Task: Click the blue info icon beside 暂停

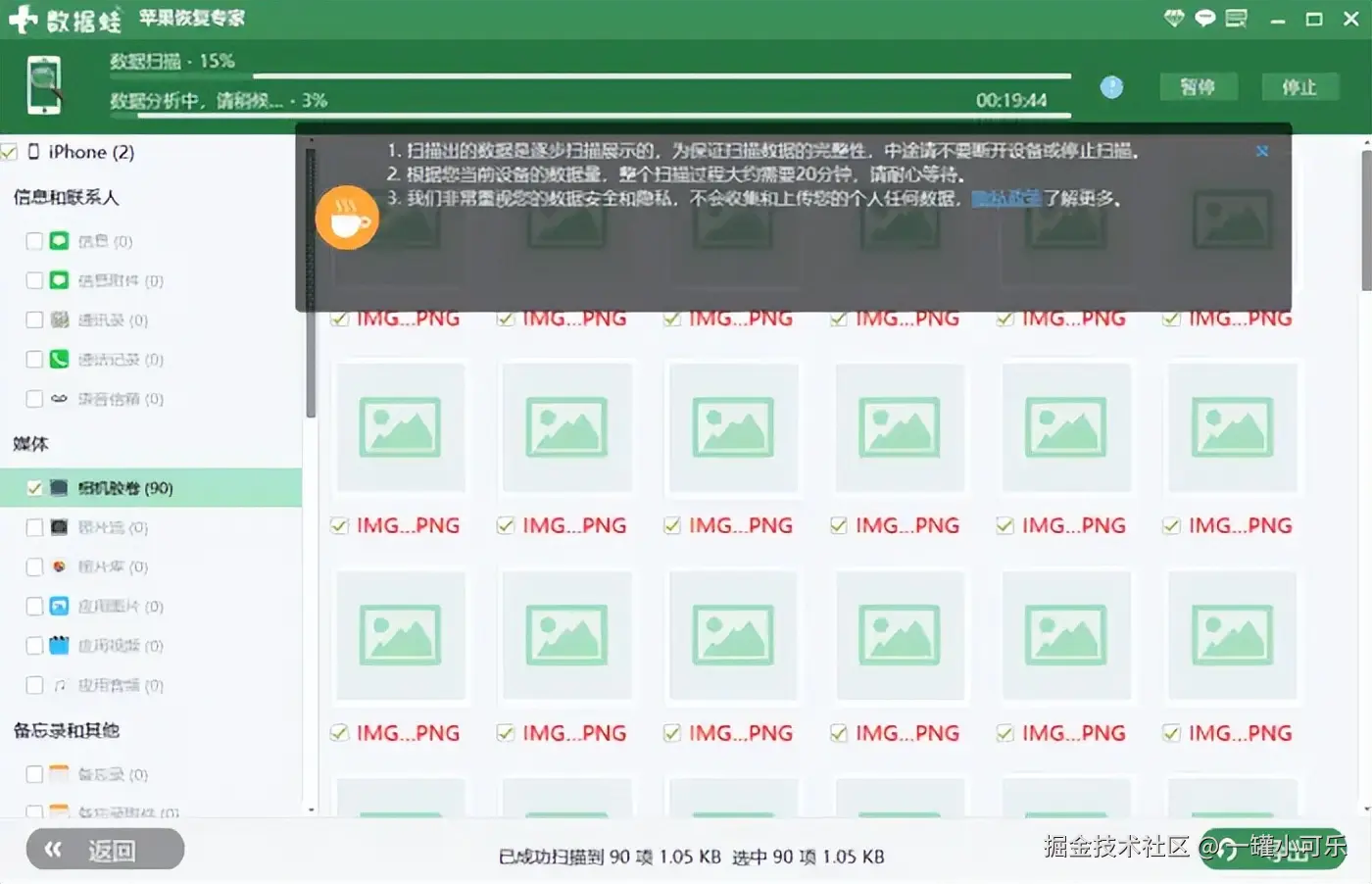Action: [1111, 87]
